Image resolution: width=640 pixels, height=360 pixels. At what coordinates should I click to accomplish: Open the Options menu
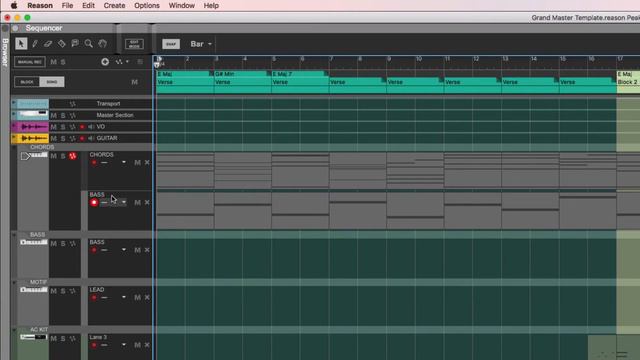[x=147, y=6]
